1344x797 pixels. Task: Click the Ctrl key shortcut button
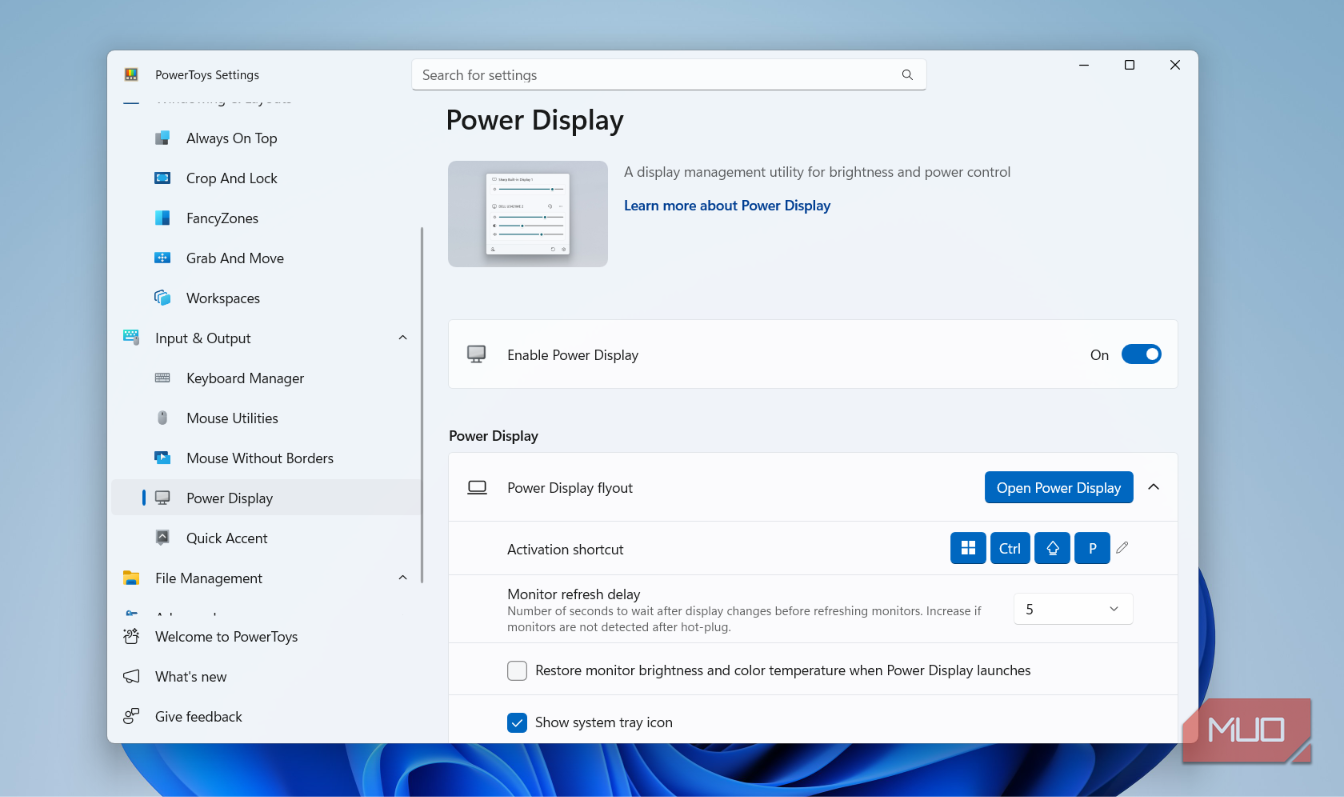(1010, 548)
